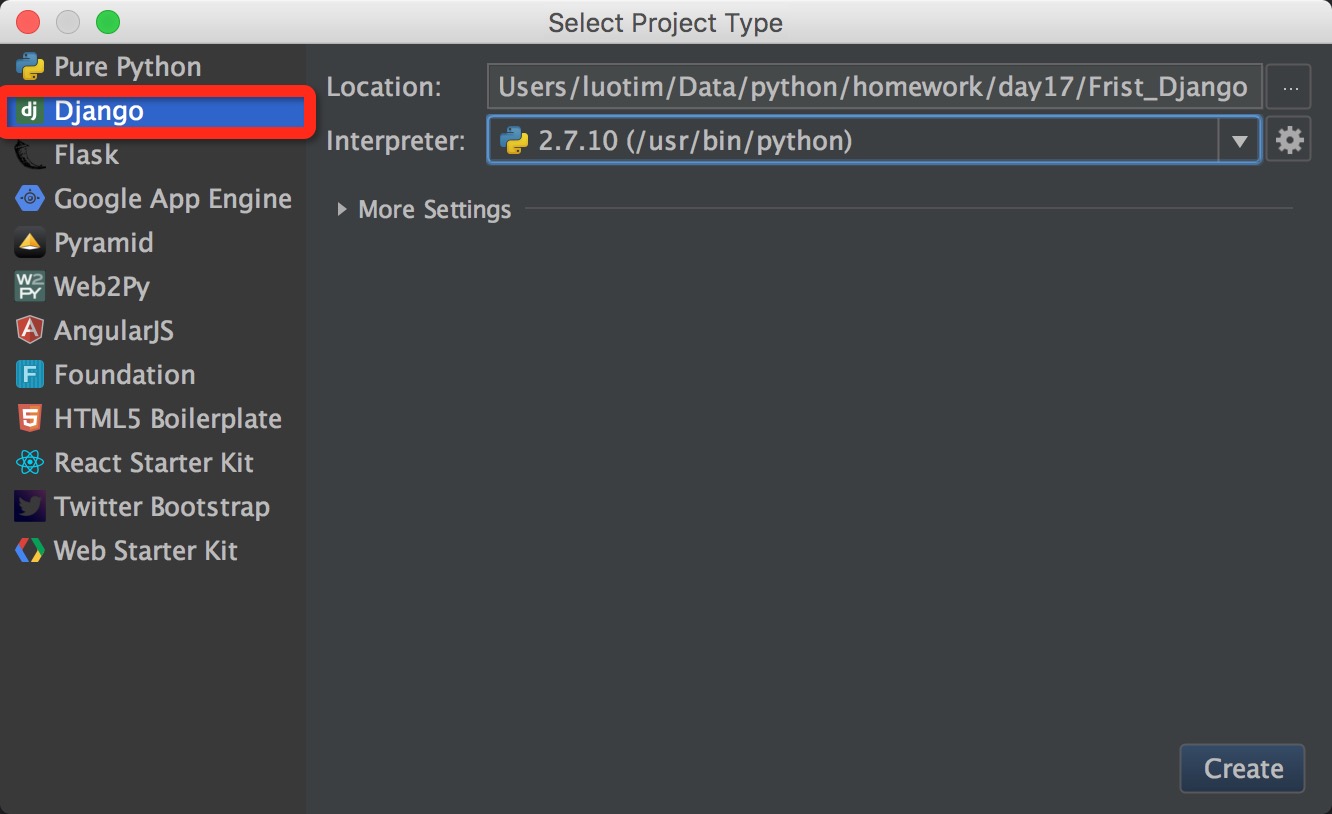Select the 2.7.10 interpreter combo box text
Viewport: 1332px width, 814px height.
tap(695, 141)
